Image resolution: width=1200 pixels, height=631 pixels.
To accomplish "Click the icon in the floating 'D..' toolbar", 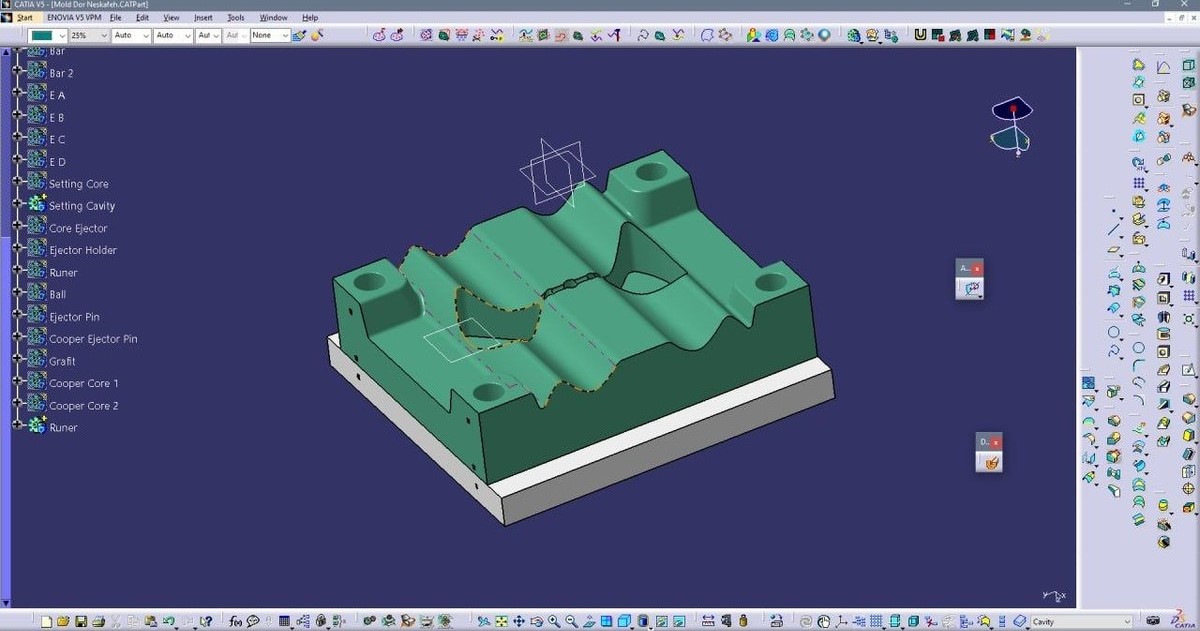I will point(990,462).
